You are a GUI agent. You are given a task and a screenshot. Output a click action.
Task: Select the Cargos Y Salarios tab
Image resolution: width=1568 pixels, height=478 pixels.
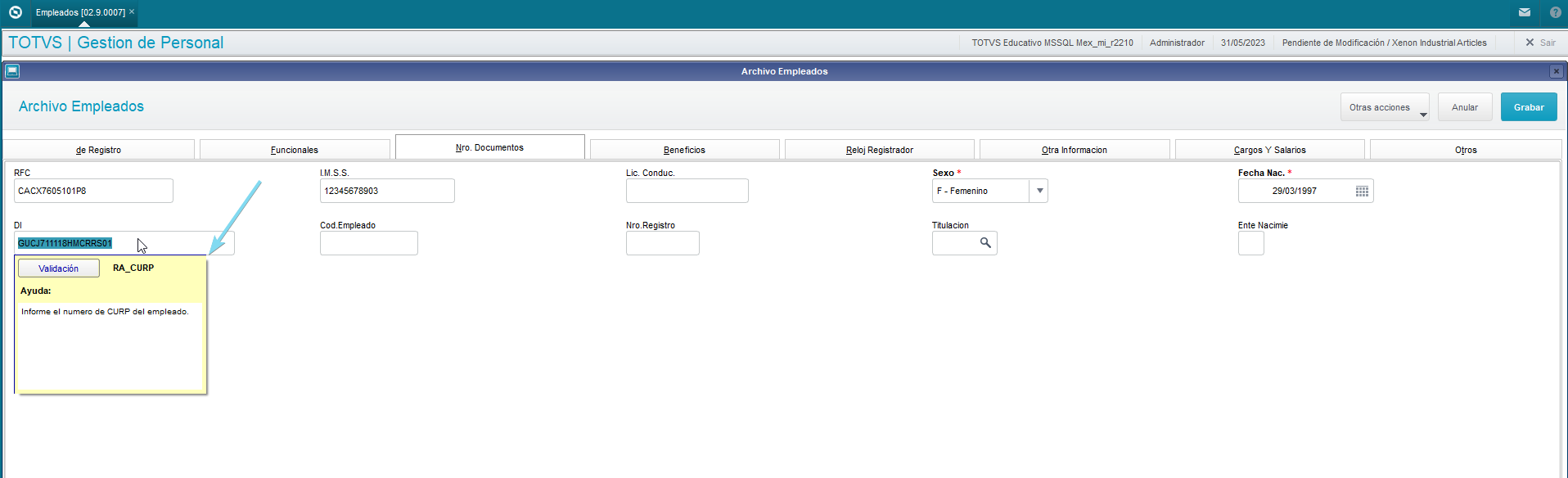(x=1269, y=150)
